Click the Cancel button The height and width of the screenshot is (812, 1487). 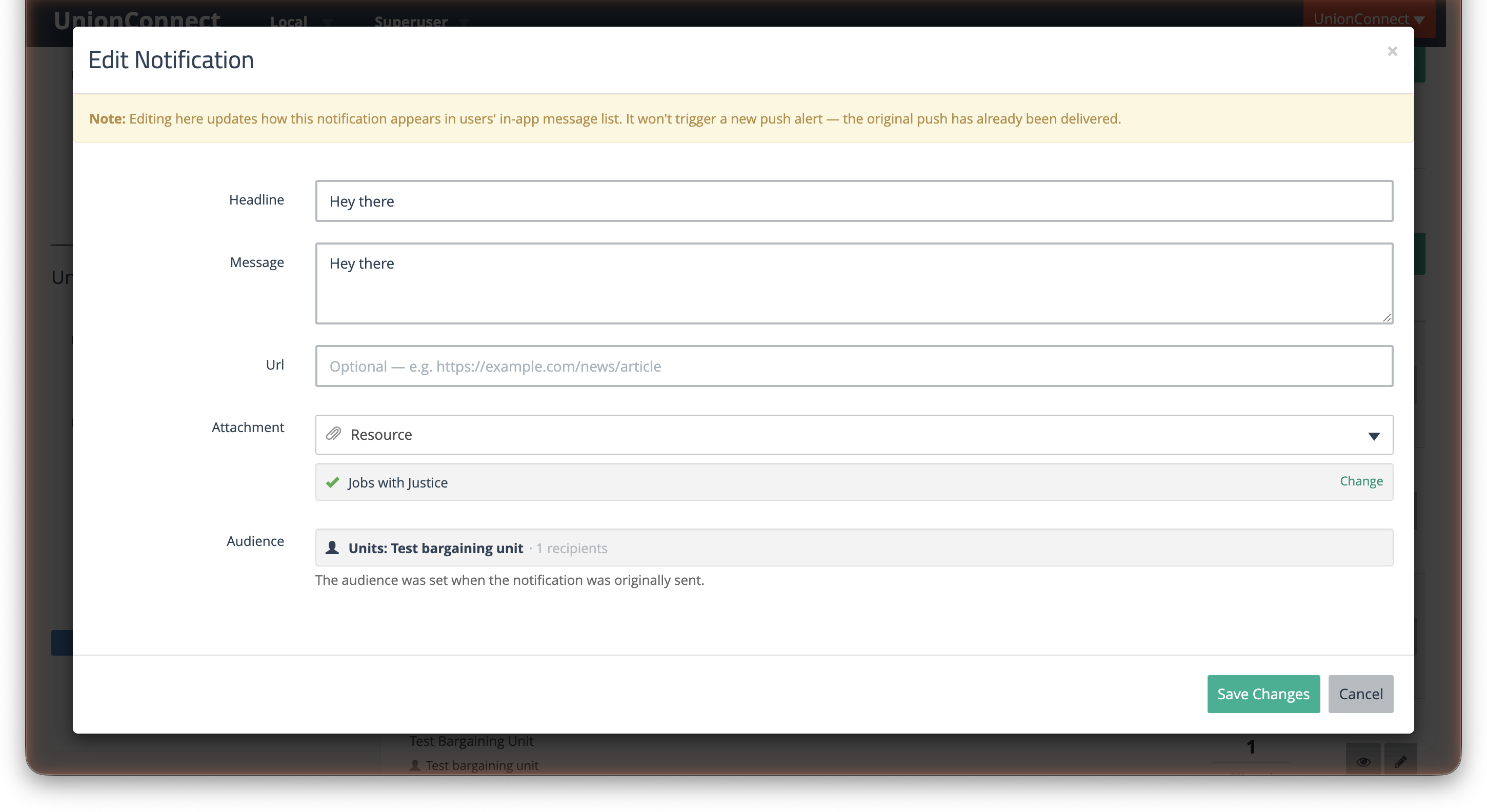(1360, 694)
